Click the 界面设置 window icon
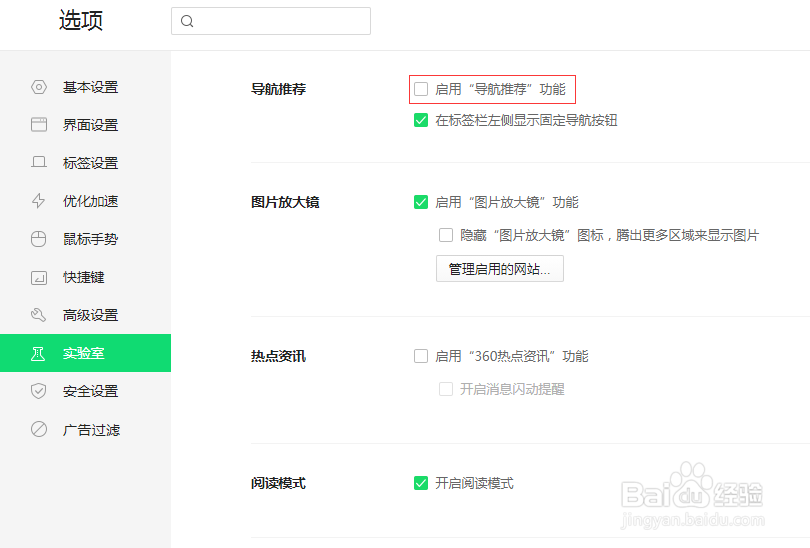The width and height of the screenshot is (810, 548). (39, 124)
